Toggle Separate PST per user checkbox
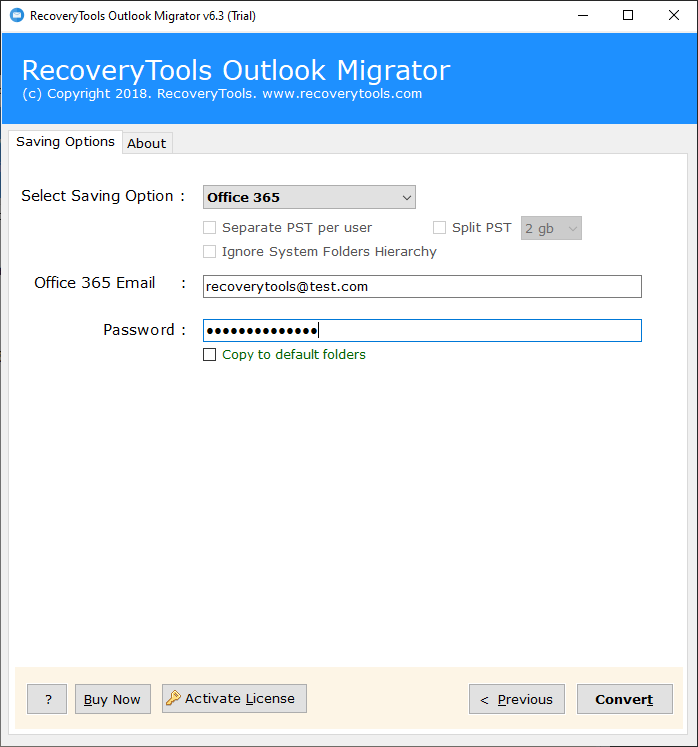This screenshot has height=747, width=698. tap(210, 228)
